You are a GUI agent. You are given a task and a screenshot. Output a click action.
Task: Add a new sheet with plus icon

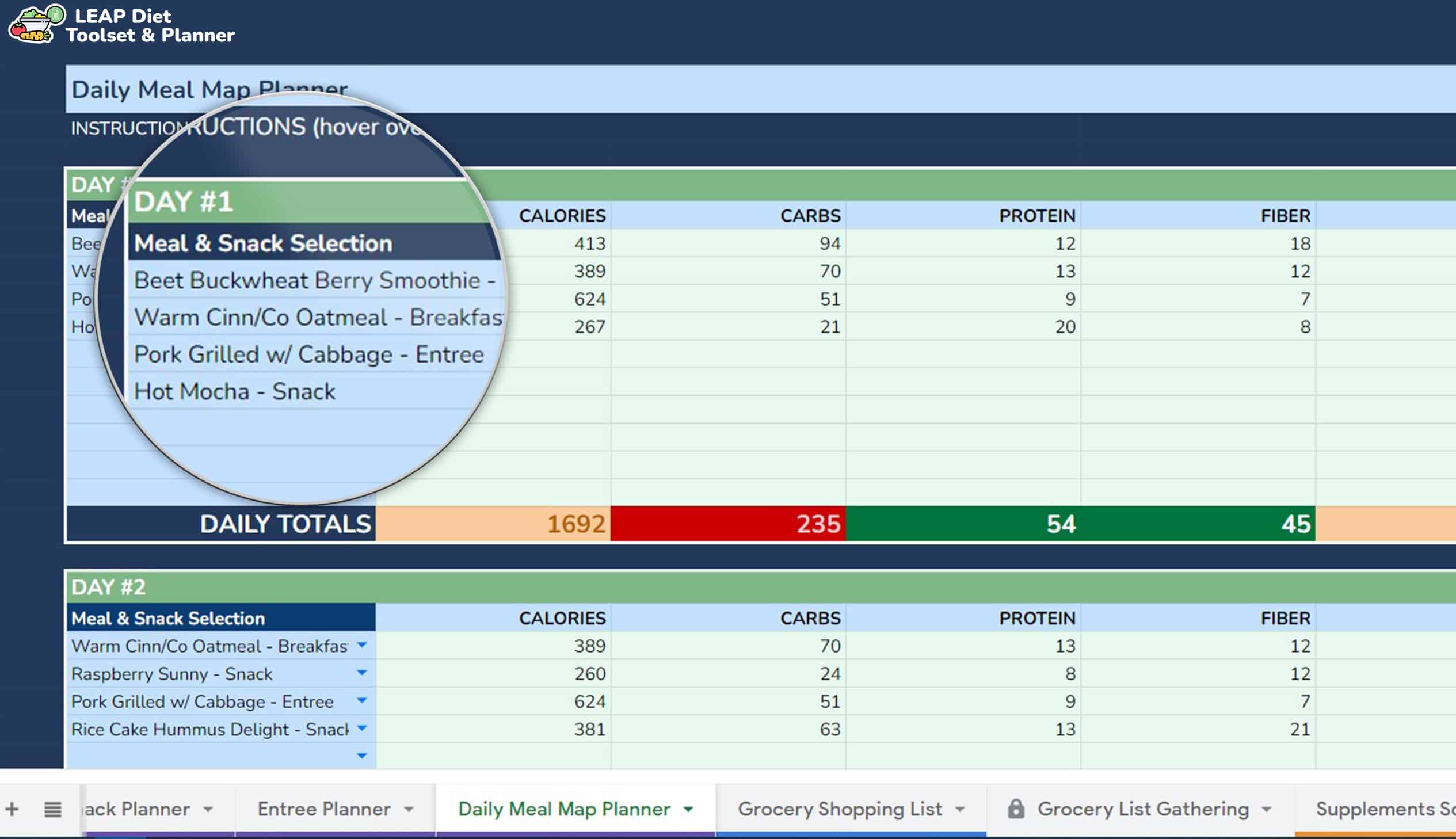[x=12, y=809]
